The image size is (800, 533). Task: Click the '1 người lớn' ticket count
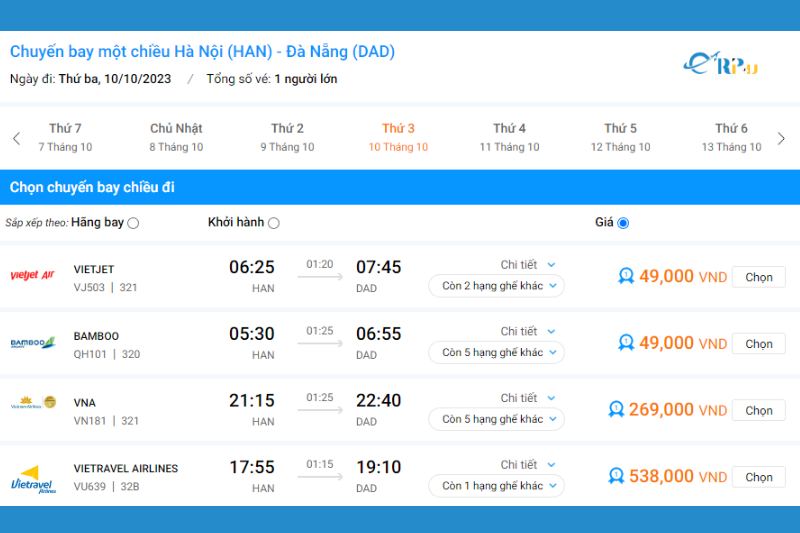coord(306,79)
